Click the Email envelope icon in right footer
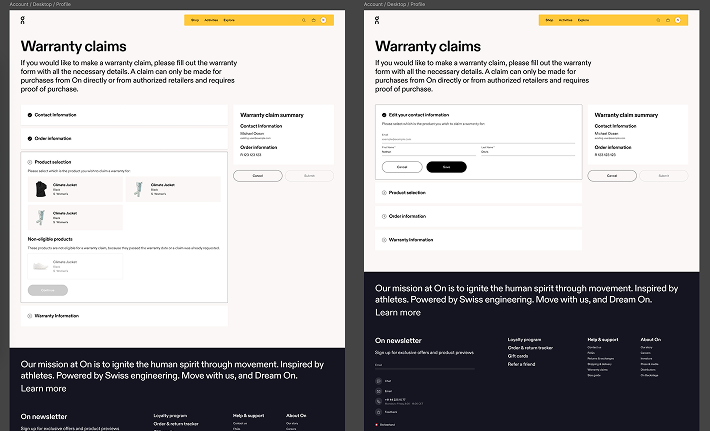 (379, 391)
